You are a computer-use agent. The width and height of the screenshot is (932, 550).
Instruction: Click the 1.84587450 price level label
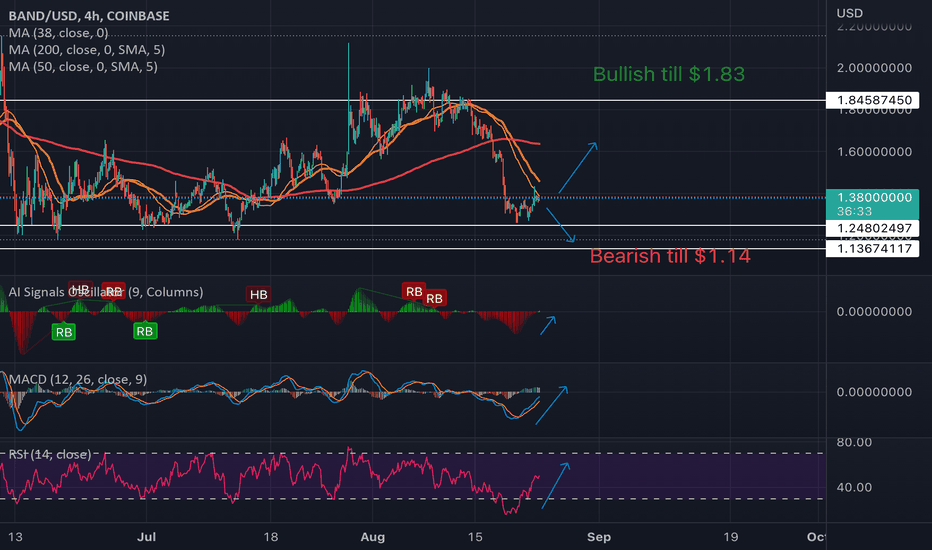(873, 100)
